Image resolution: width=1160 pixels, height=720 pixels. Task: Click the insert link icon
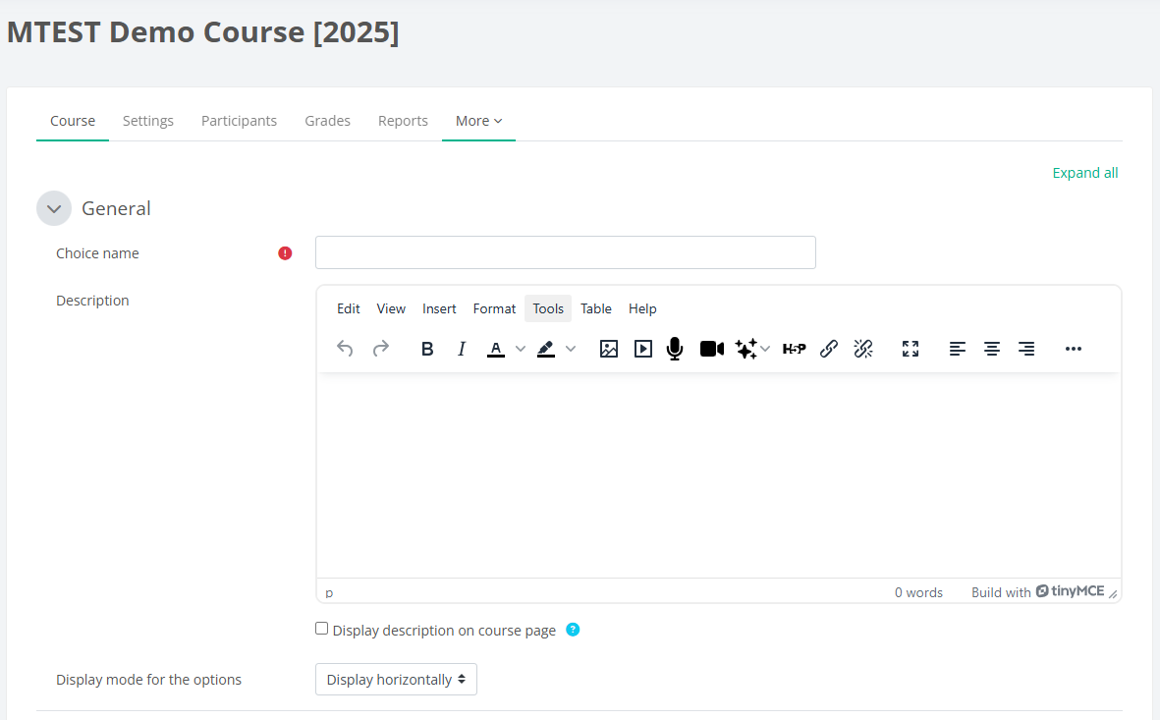828,349
